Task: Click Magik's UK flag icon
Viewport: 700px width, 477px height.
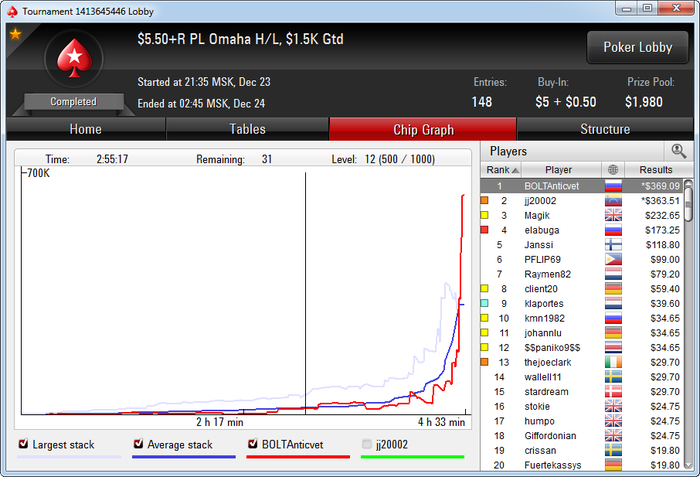Action: tap(613, 215)
